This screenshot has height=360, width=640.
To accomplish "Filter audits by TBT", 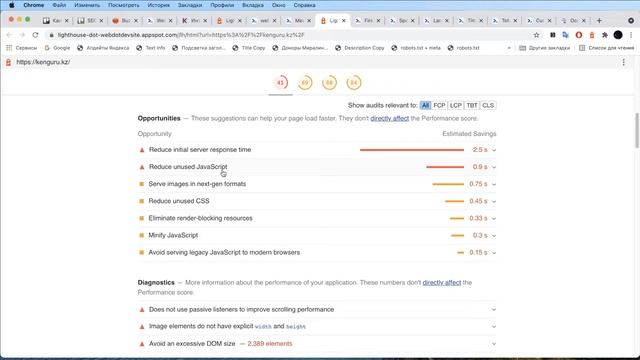I will (x=472, y=105).
